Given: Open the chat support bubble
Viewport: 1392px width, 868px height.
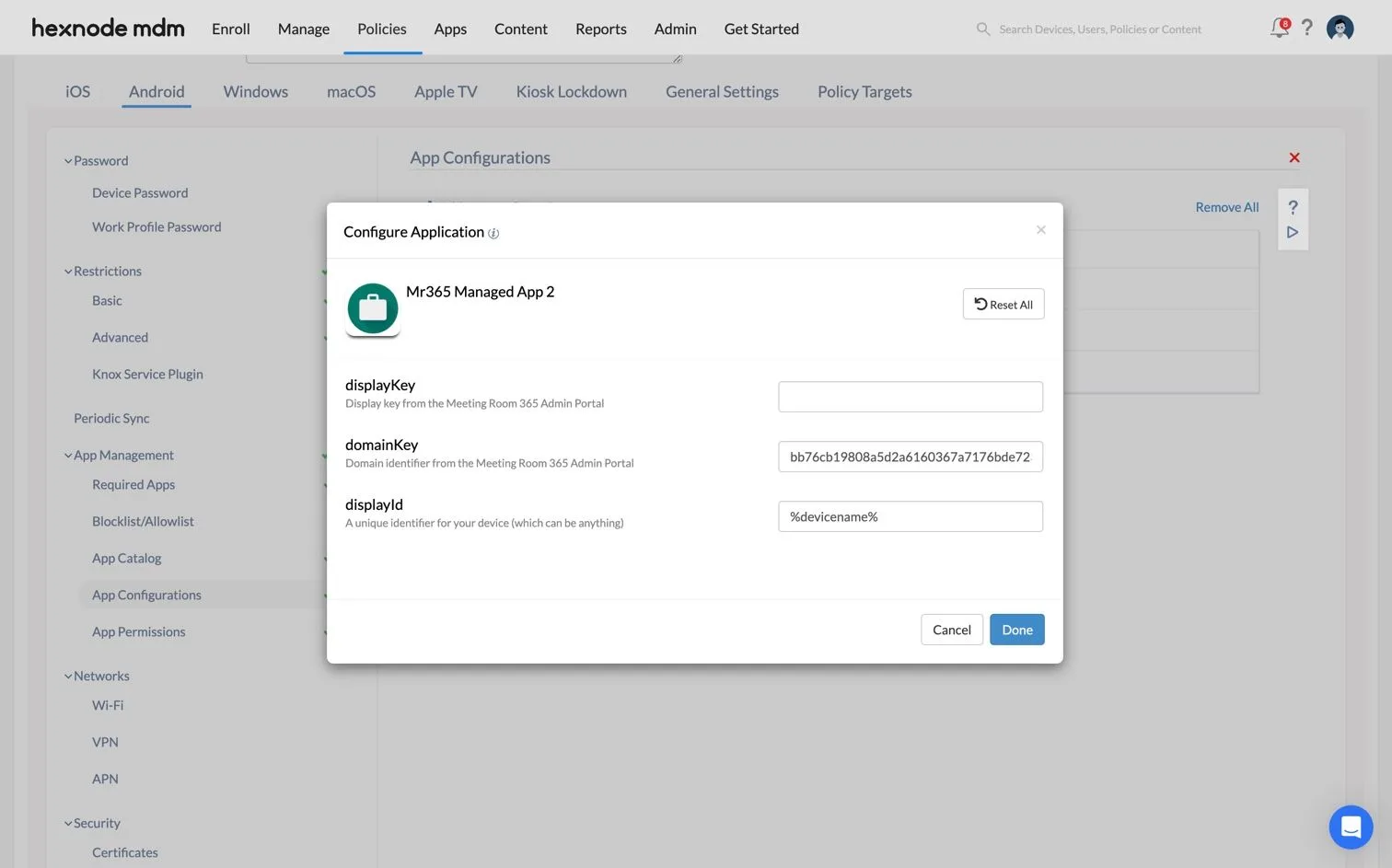Looking at the screenshot, I should [x=1351, y=827].
